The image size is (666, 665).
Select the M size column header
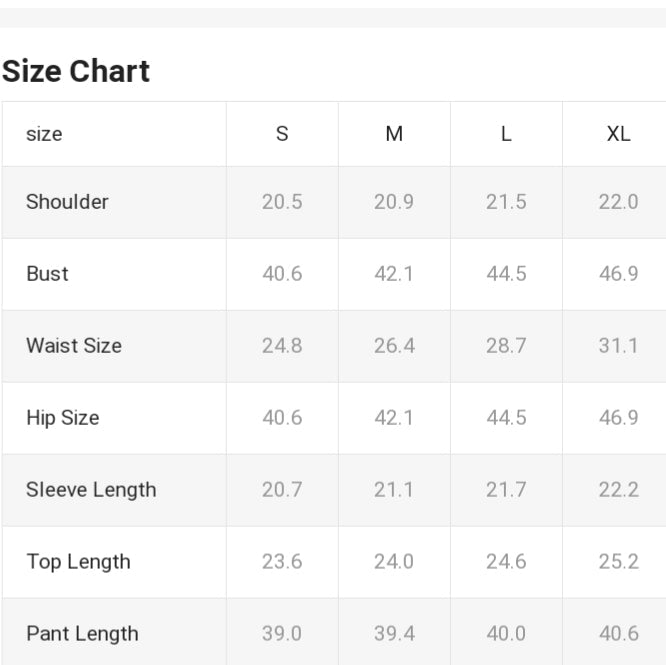pos(394,134)
